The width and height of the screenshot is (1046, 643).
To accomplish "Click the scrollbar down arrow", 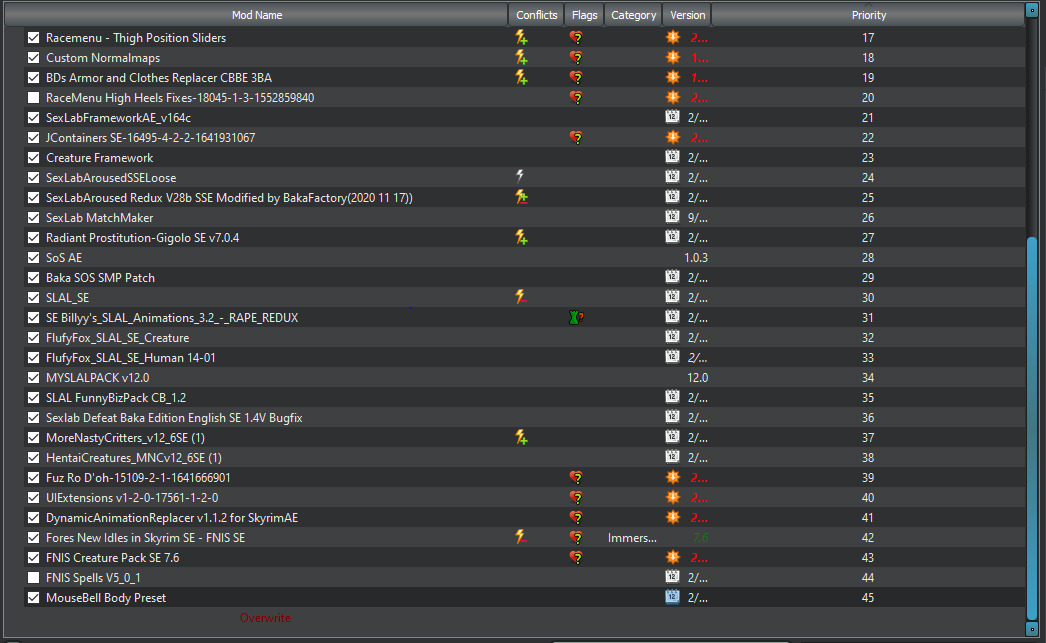I will [x=1032, y=628].
